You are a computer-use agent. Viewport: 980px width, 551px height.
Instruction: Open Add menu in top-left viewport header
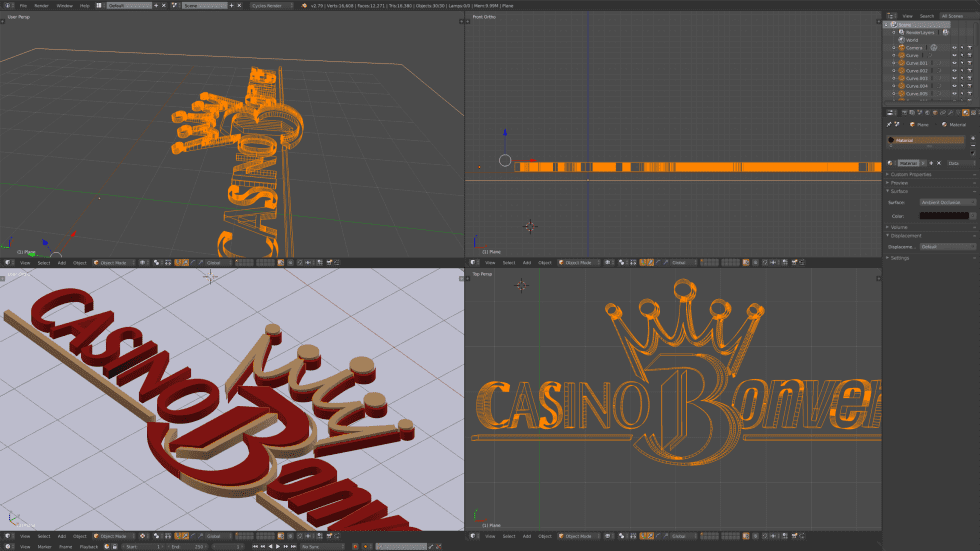pyautogui.click(x=62, y=263)
